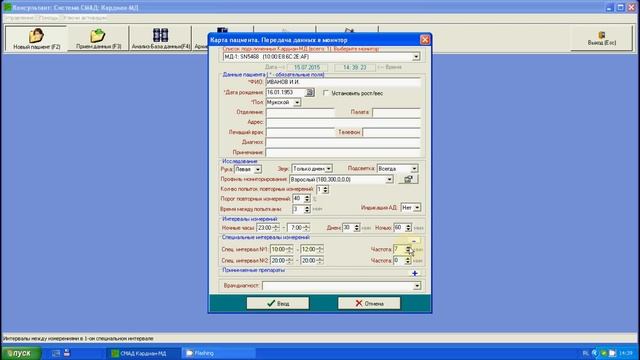Click the Отделение input field
Viewport: 640px width, 360px height.
pyautogui.click(x=300, y=112)
